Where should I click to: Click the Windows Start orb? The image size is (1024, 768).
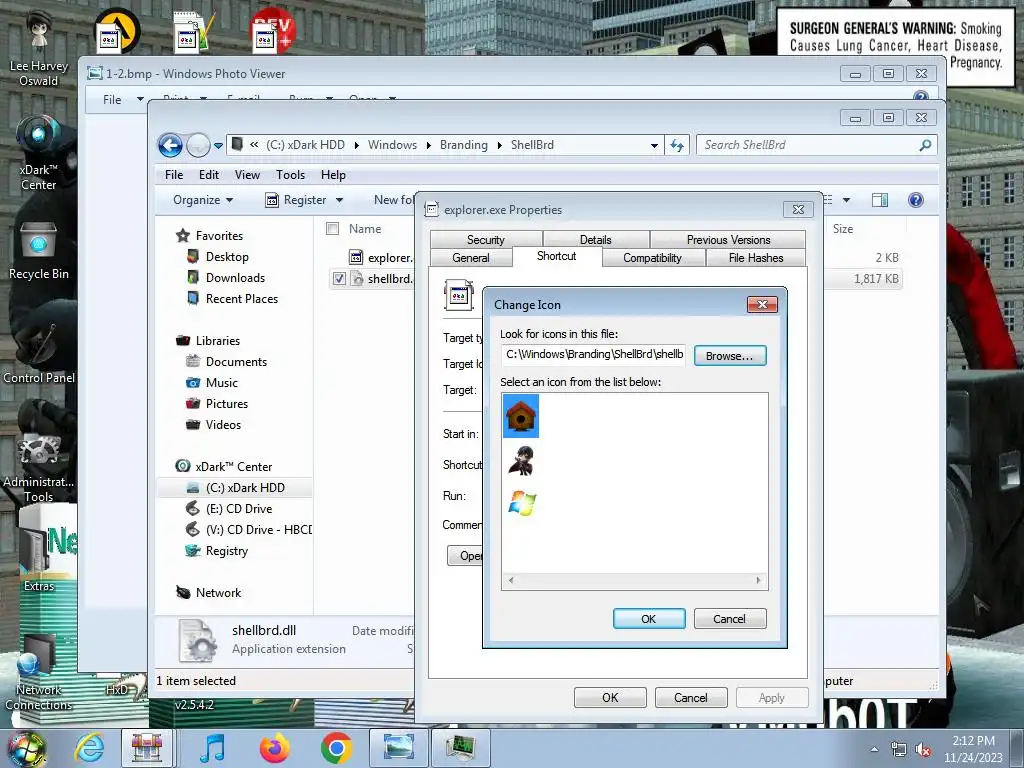(26, 748)
